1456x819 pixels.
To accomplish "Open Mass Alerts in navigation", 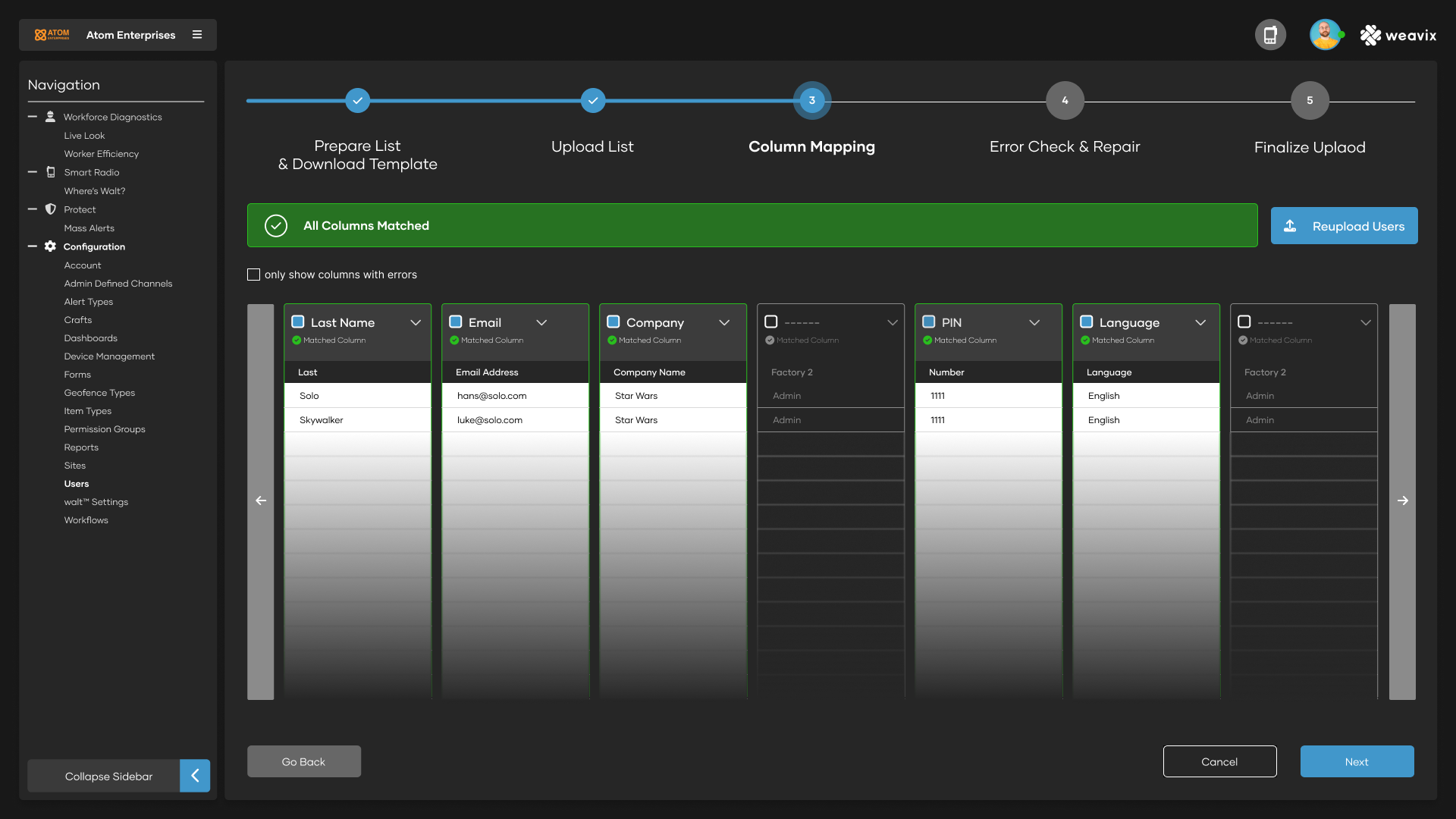I will coord(89,228).
